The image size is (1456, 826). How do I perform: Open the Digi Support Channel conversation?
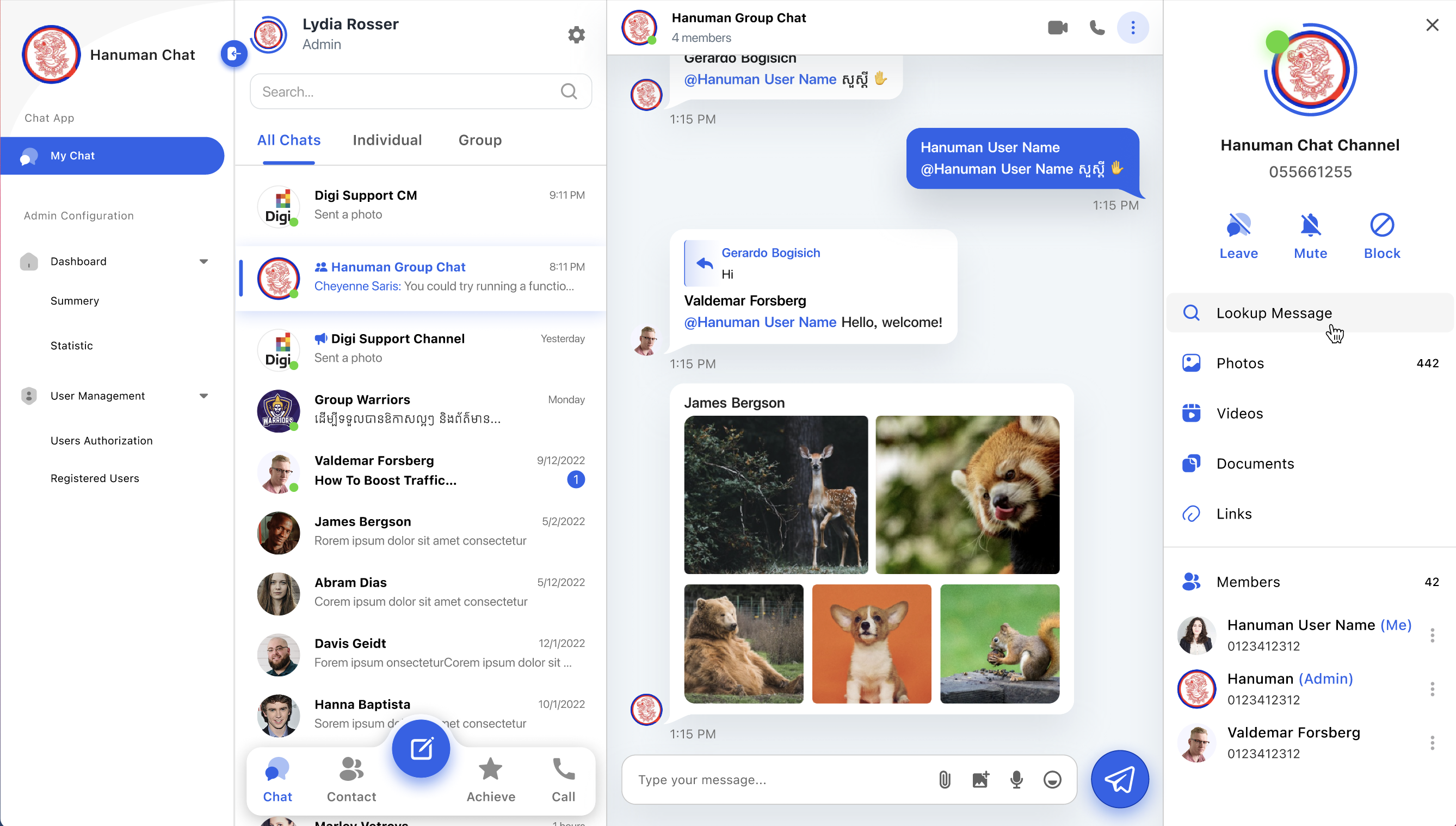pos(420,349)
